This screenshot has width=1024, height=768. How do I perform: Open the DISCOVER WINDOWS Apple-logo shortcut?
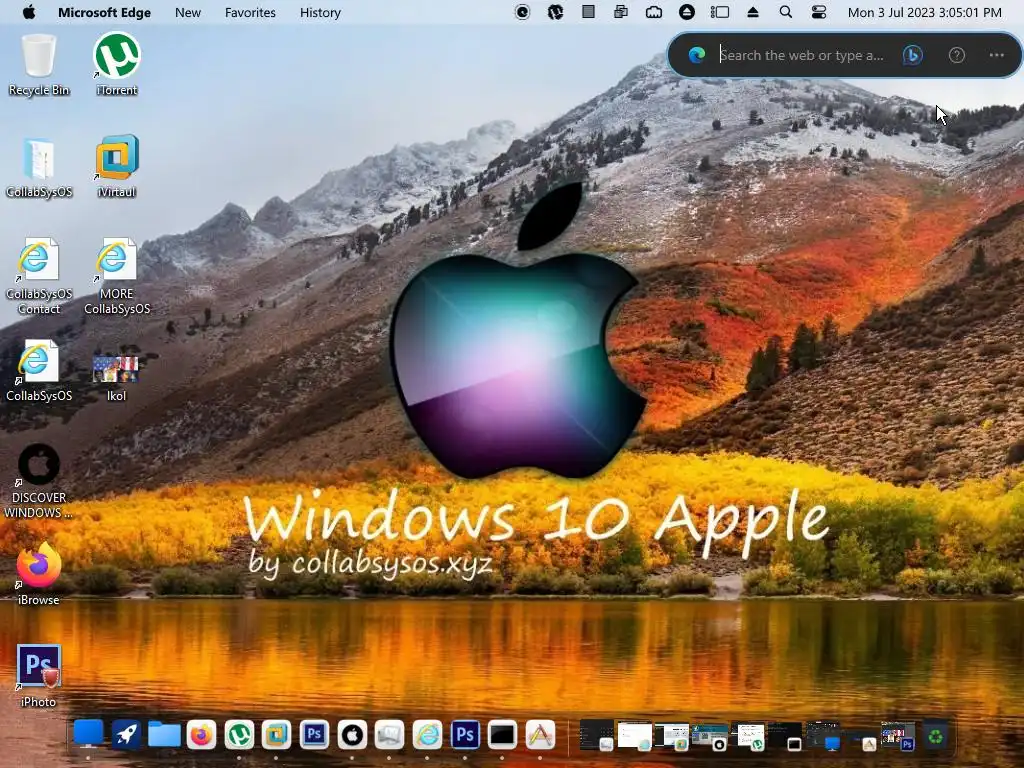coord(39,481)
